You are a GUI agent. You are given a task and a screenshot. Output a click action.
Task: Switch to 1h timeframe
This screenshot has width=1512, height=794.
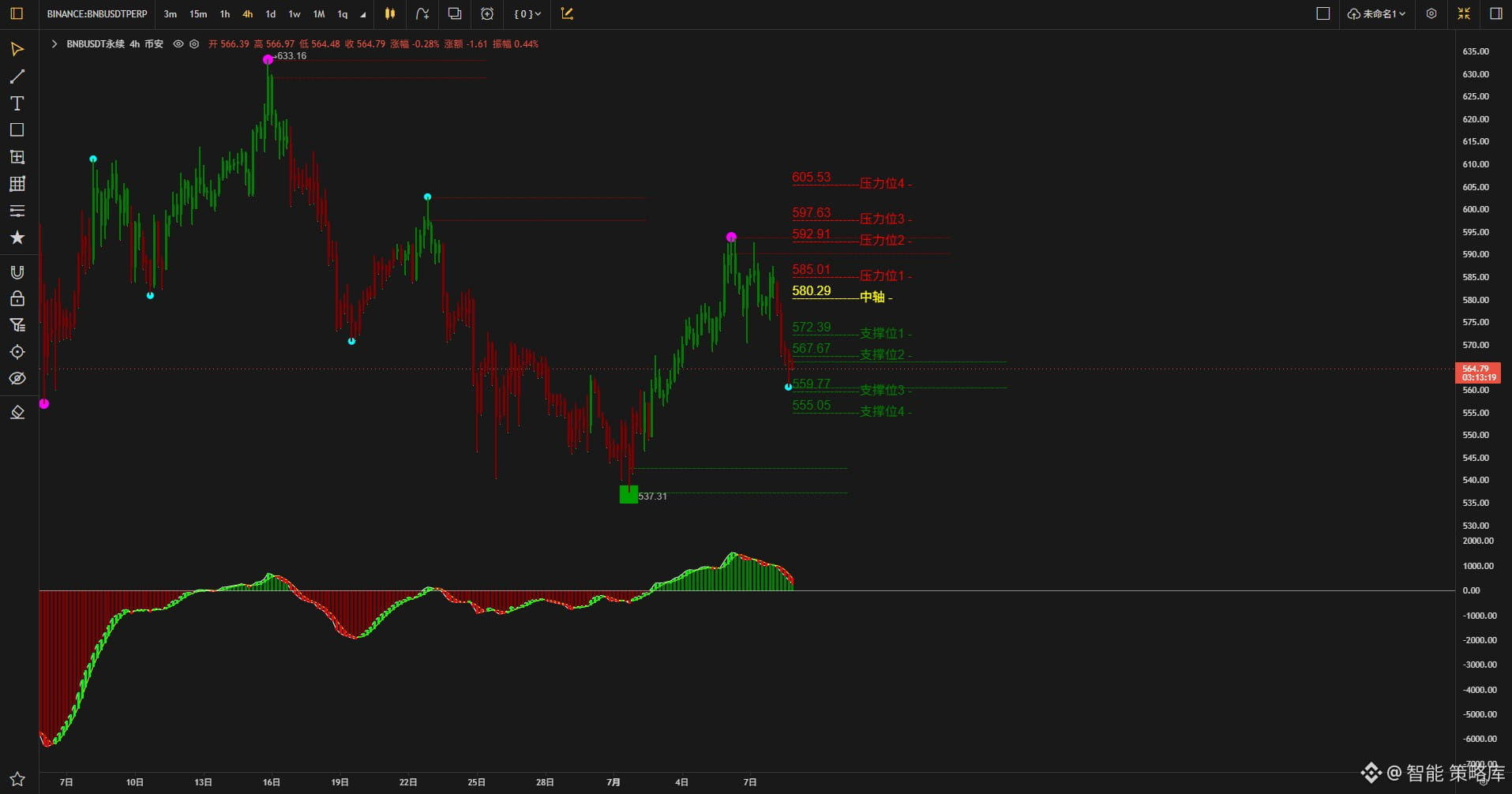tap(225, 14)
